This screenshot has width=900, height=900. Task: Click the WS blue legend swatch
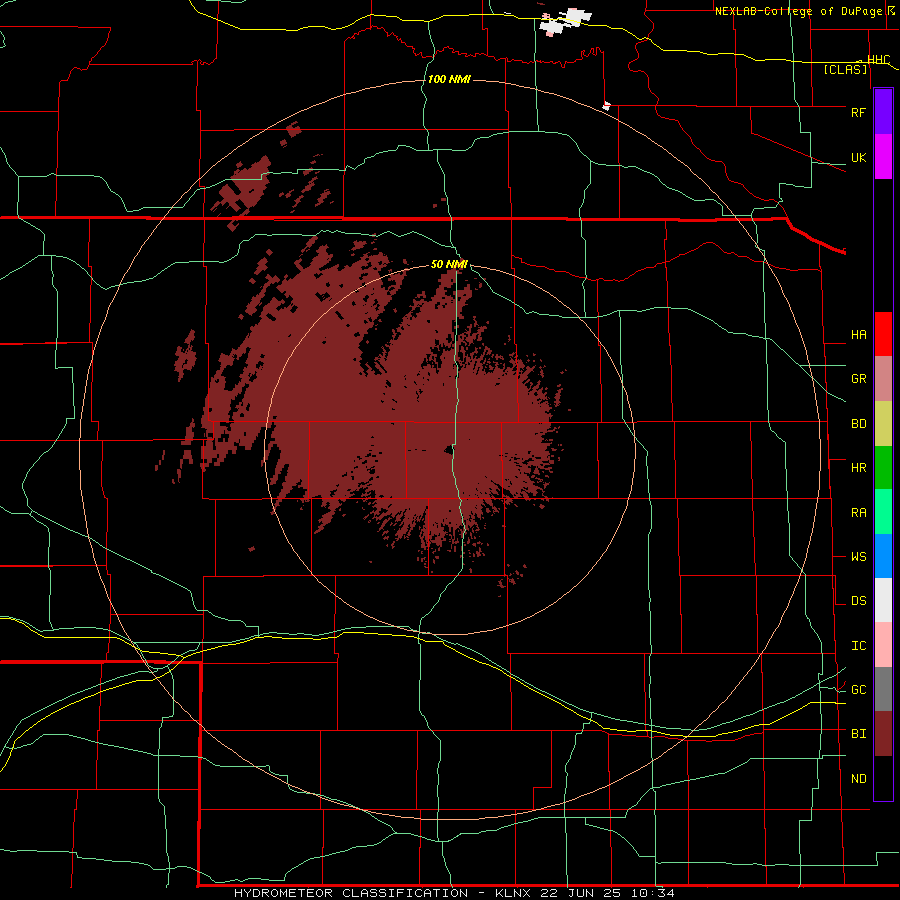pos(883,556)
